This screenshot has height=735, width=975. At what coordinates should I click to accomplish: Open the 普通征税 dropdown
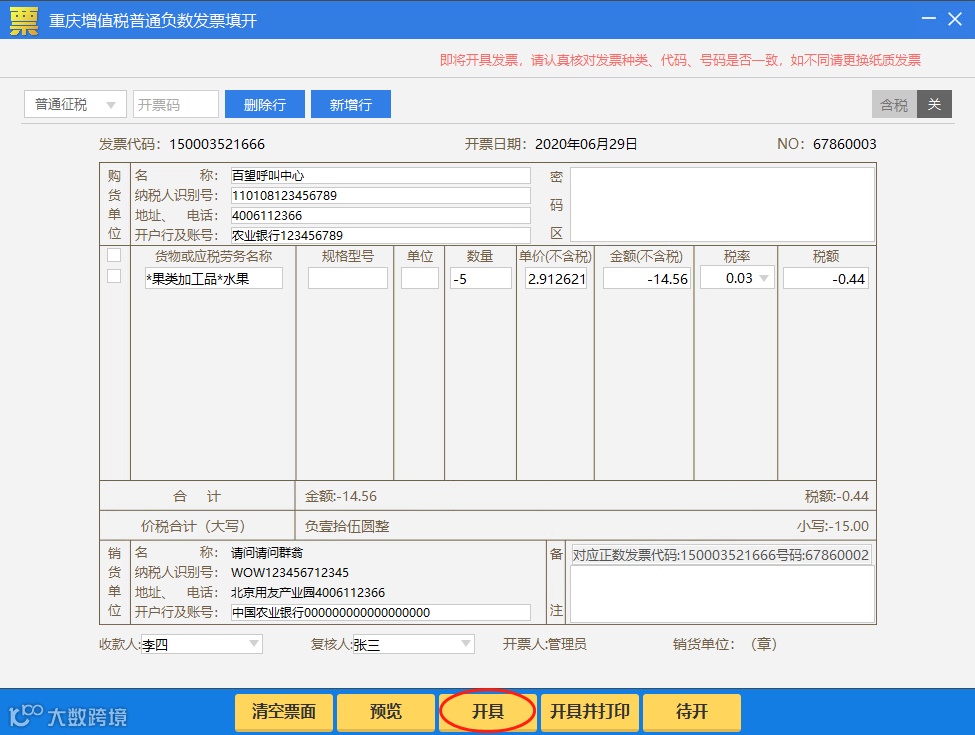75,104
